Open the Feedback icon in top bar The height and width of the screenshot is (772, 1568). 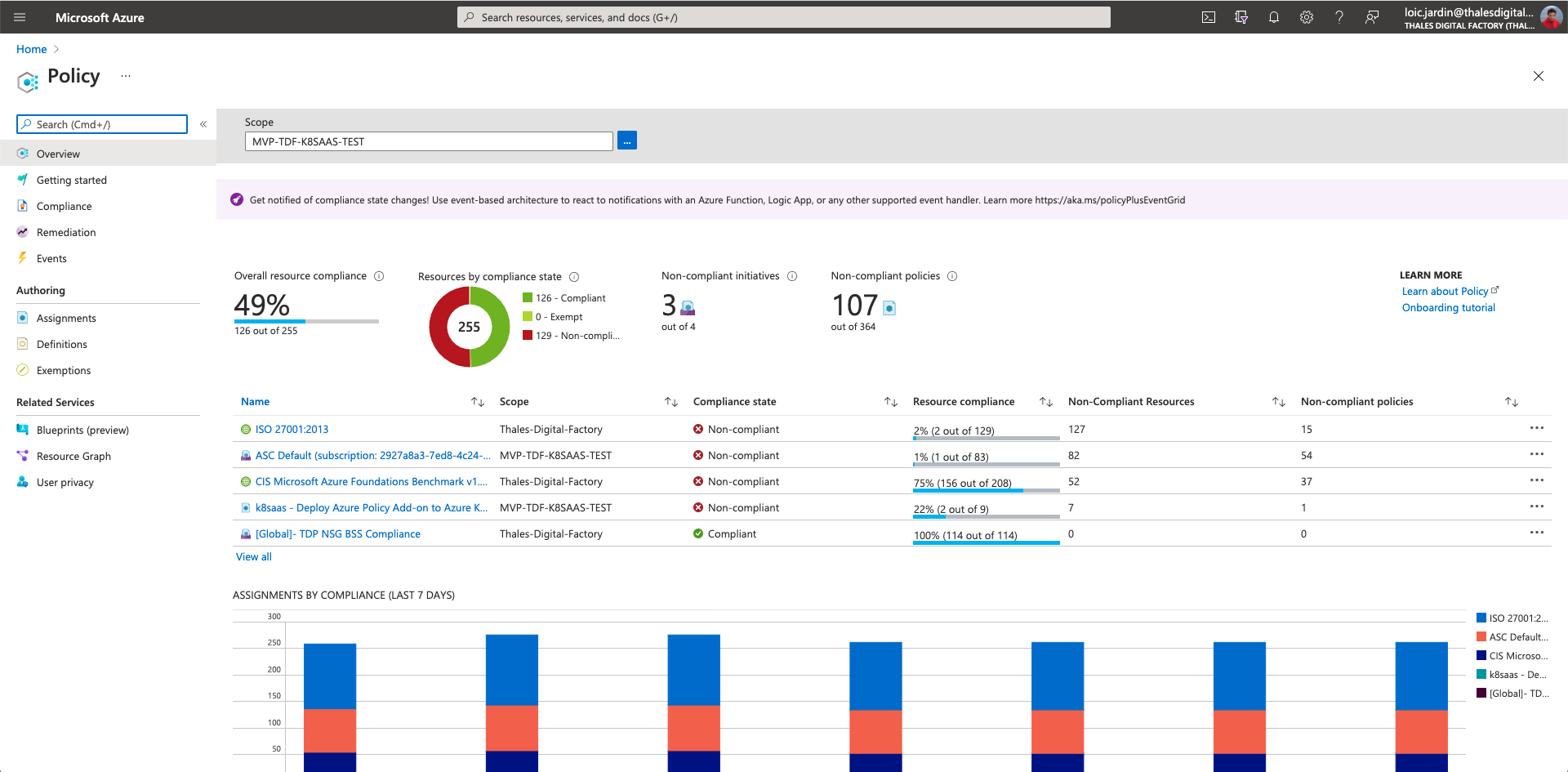(x=1372, y=17)
